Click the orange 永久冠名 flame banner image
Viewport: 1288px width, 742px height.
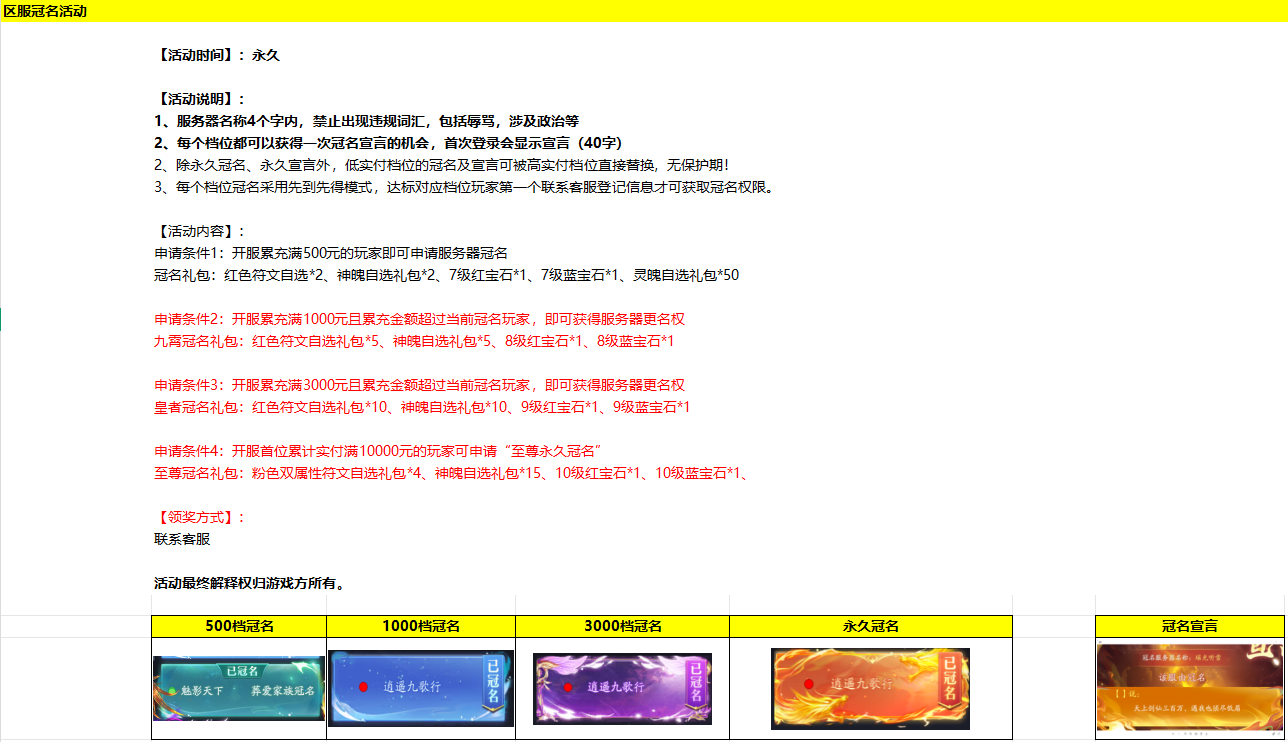pos(870,688)
